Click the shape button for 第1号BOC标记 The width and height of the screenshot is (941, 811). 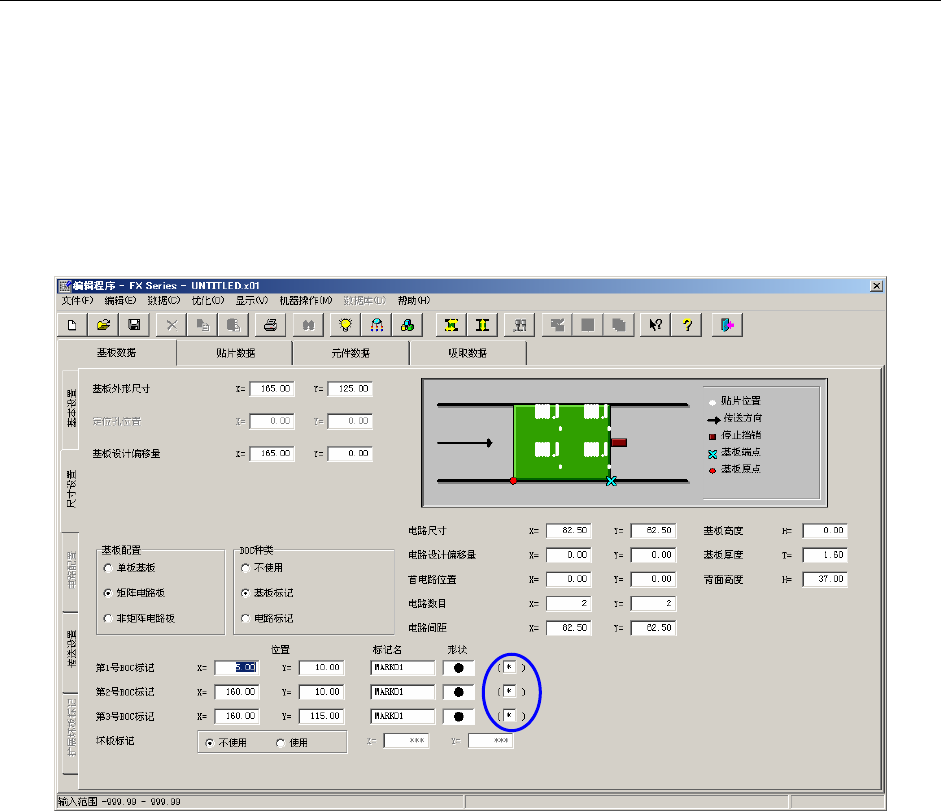(x=459, y=668)
